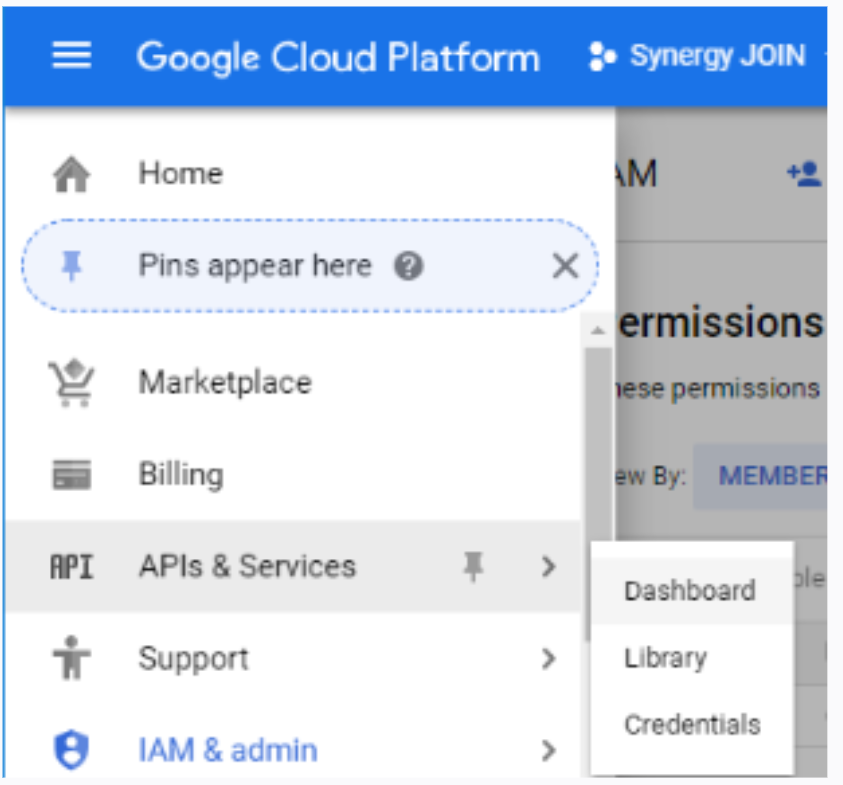Image resolution: width=843 pixels, height=785 pixels.
Task: Click the Home house icon
Action: [72, 174]
